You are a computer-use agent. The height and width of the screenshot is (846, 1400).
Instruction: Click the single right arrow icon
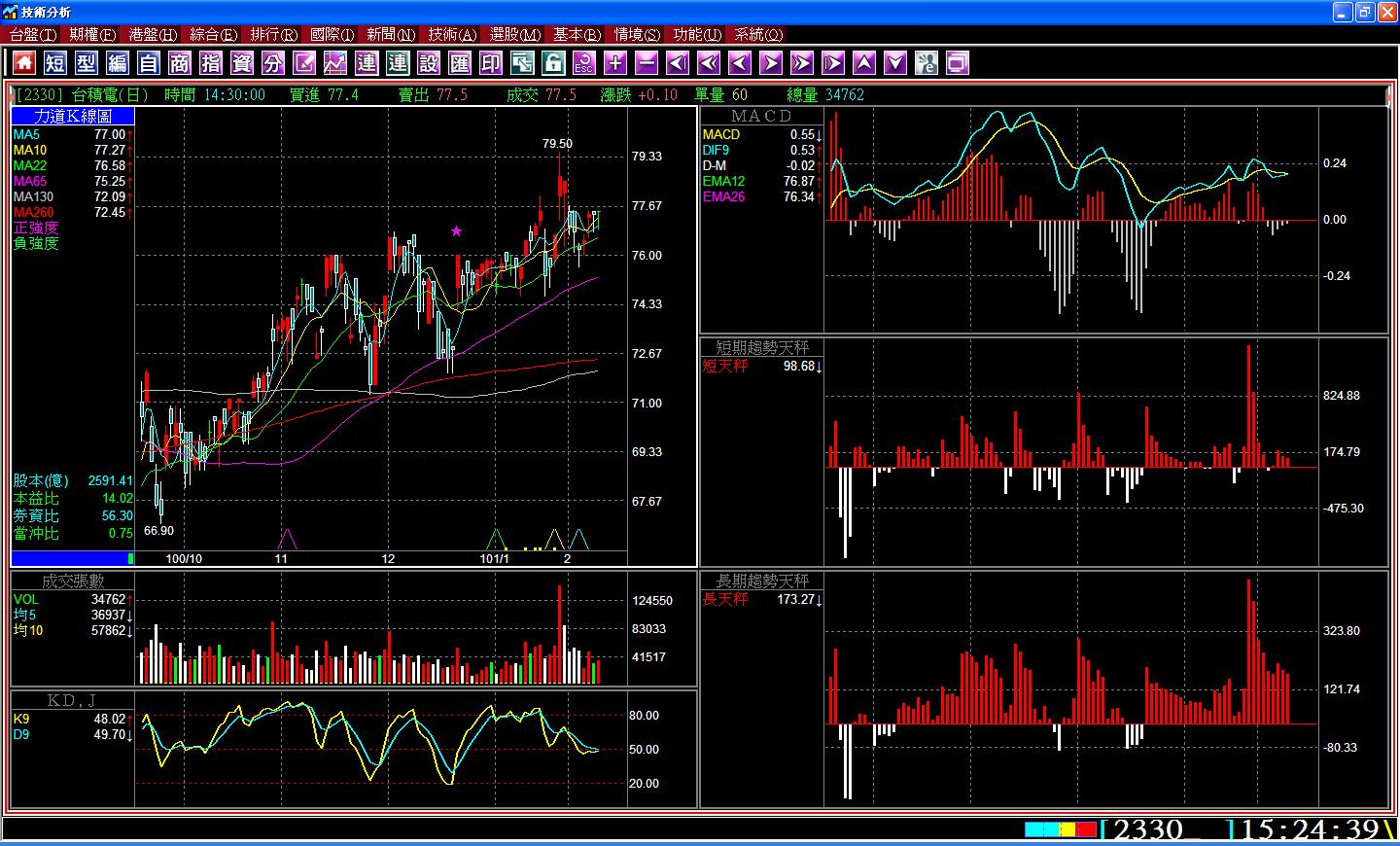click(771, 63)
